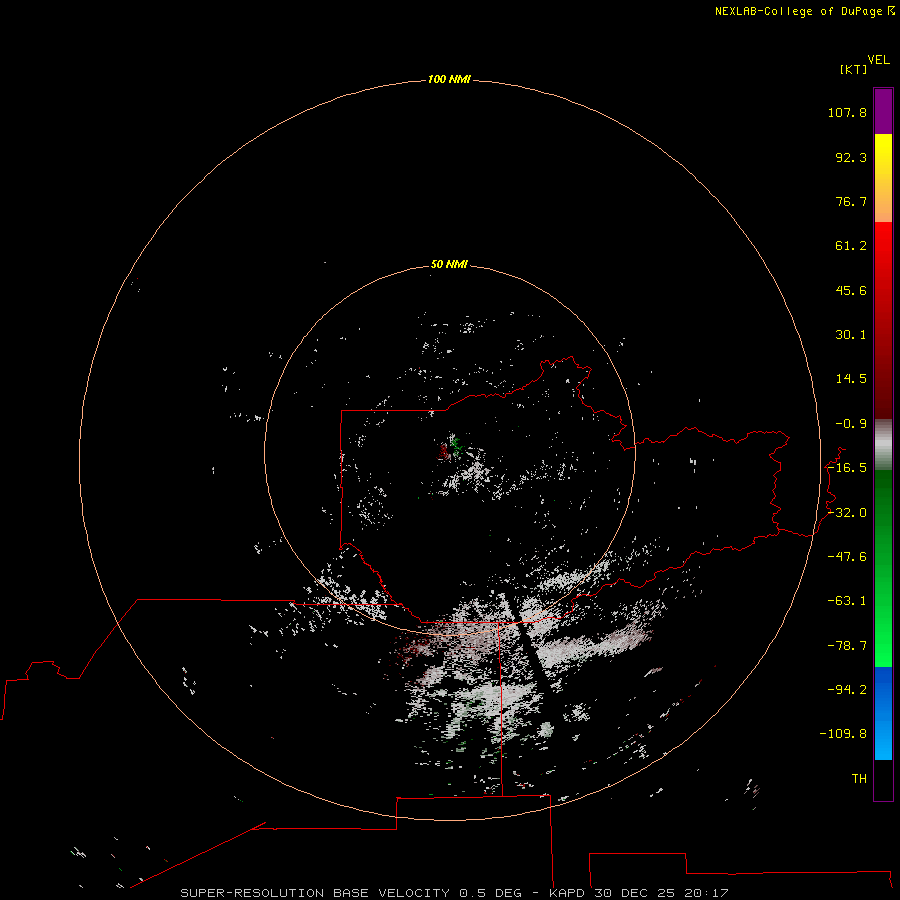Click the blue segment of the velocity color bar

[883, 713]
